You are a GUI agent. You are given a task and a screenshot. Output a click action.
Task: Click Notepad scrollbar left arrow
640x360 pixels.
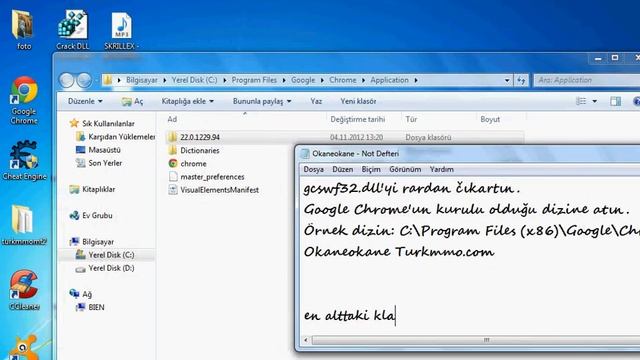coord(306,340)
